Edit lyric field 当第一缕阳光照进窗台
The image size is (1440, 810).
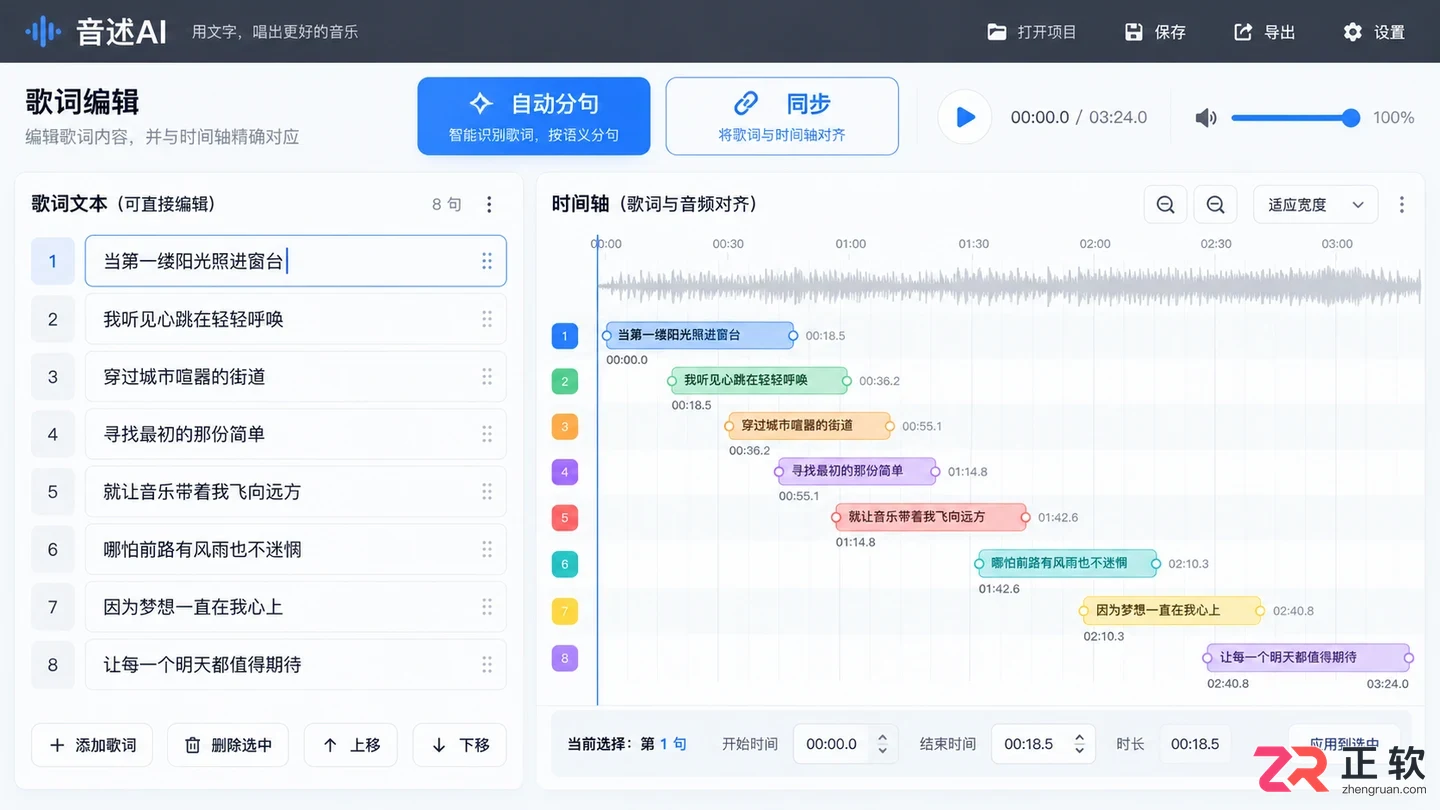coord(296,261)
